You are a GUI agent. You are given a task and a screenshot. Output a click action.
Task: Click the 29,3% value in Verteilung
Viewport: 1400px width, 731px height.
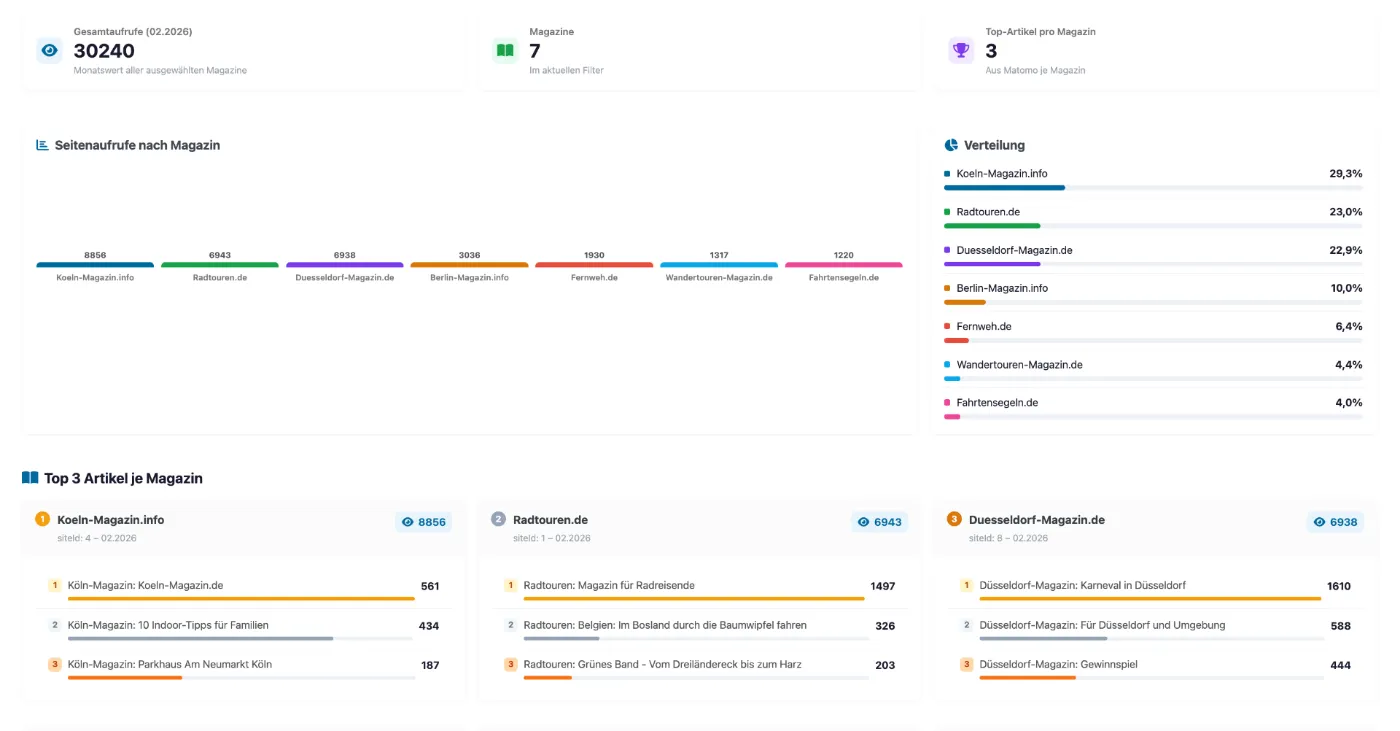pos(1346,173)
